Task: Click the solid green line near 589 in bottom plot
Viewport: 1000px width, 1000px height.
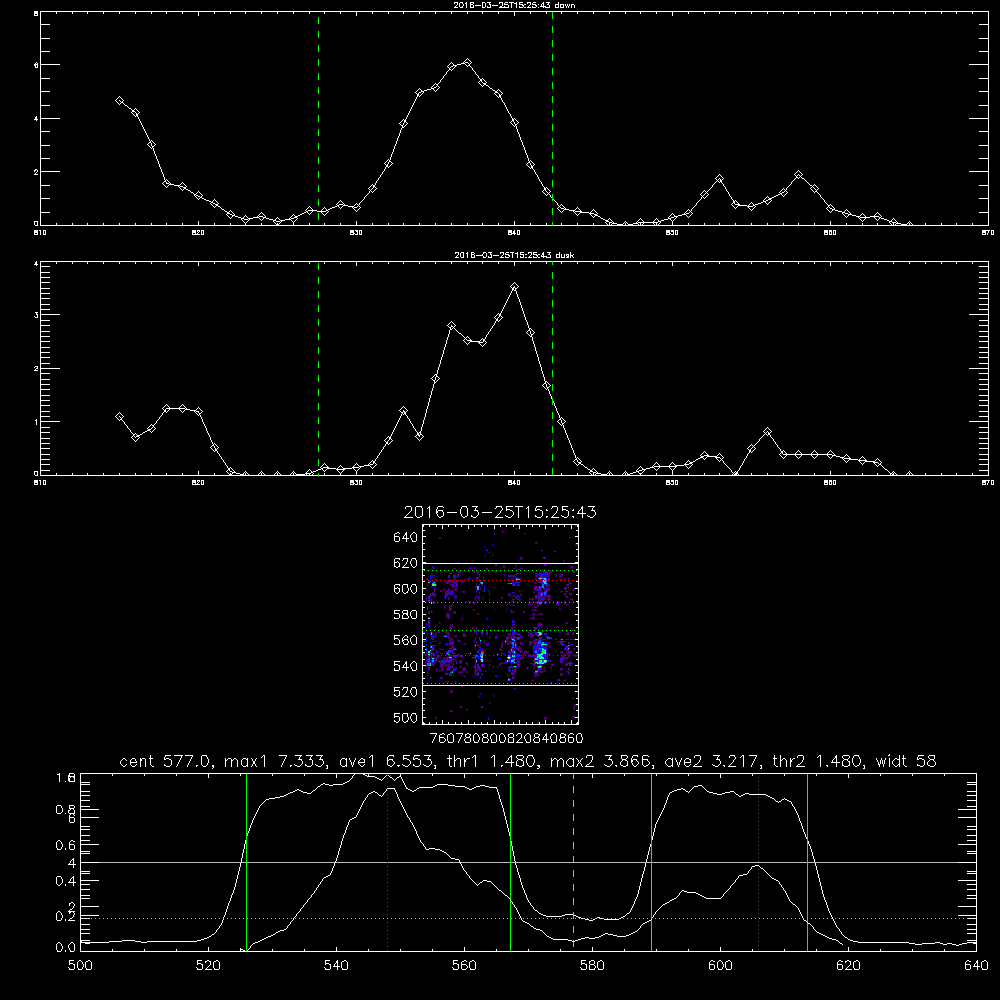Action: [651, 862]
